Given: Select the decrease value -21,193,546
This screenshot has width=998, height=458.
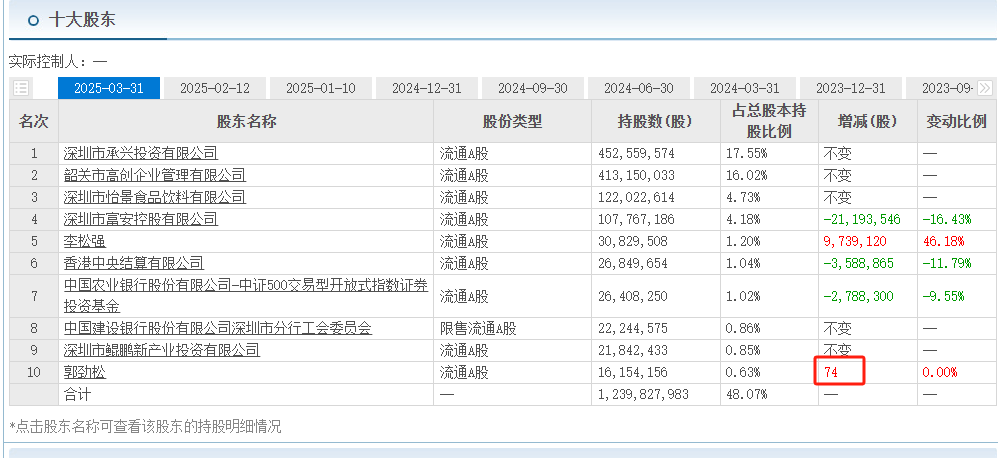Looking at the screenshot, I should (x=862, y=219).
